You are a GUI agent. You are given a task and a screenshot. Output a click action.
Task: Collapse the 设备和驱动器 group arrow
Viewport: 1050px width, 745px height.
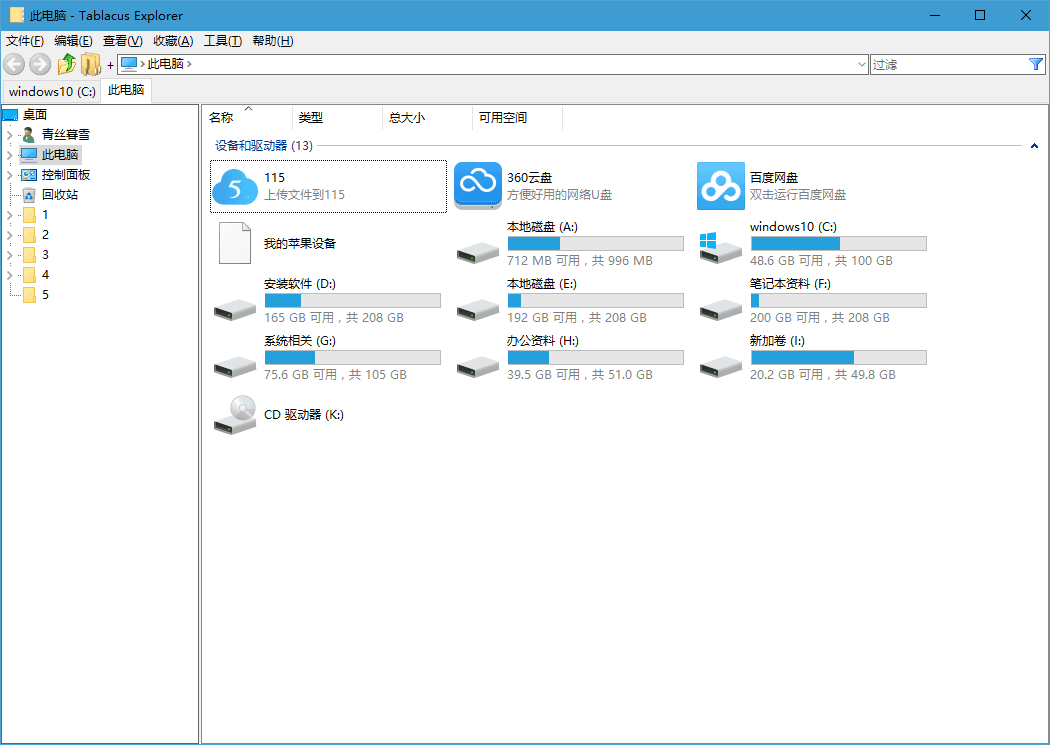(x=1034, y=146)
